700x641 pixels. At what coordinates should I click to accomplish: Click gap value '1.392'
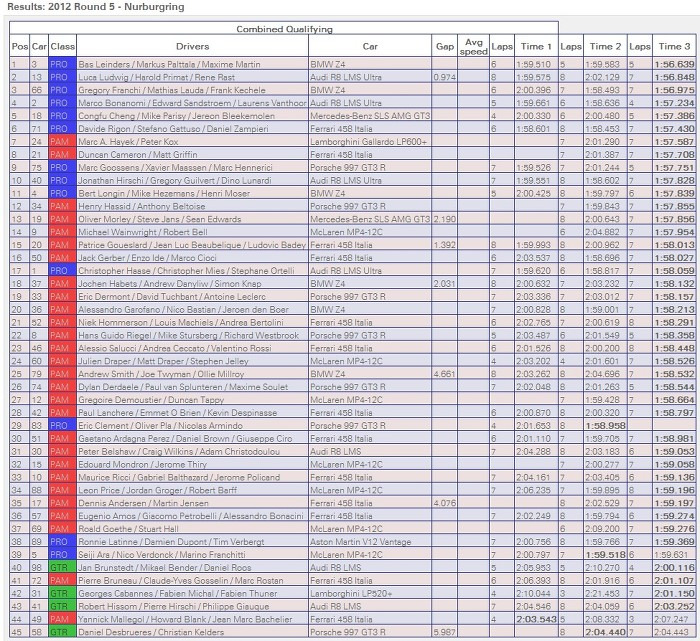[x=444, y=245]
